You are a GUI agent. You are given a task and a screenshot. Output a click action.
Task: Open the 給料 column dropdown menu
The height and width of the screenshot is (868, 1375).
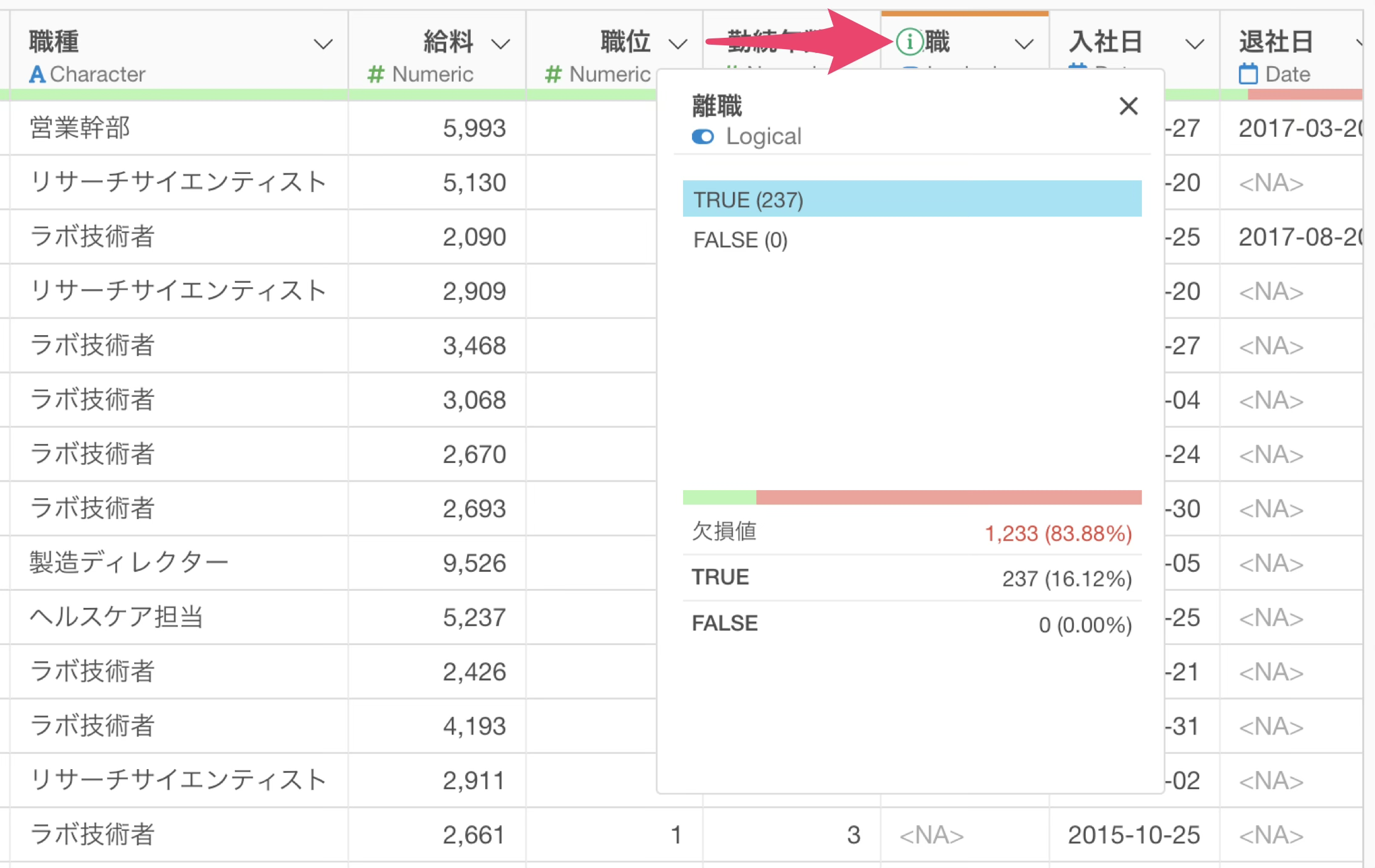coord(500,44)
